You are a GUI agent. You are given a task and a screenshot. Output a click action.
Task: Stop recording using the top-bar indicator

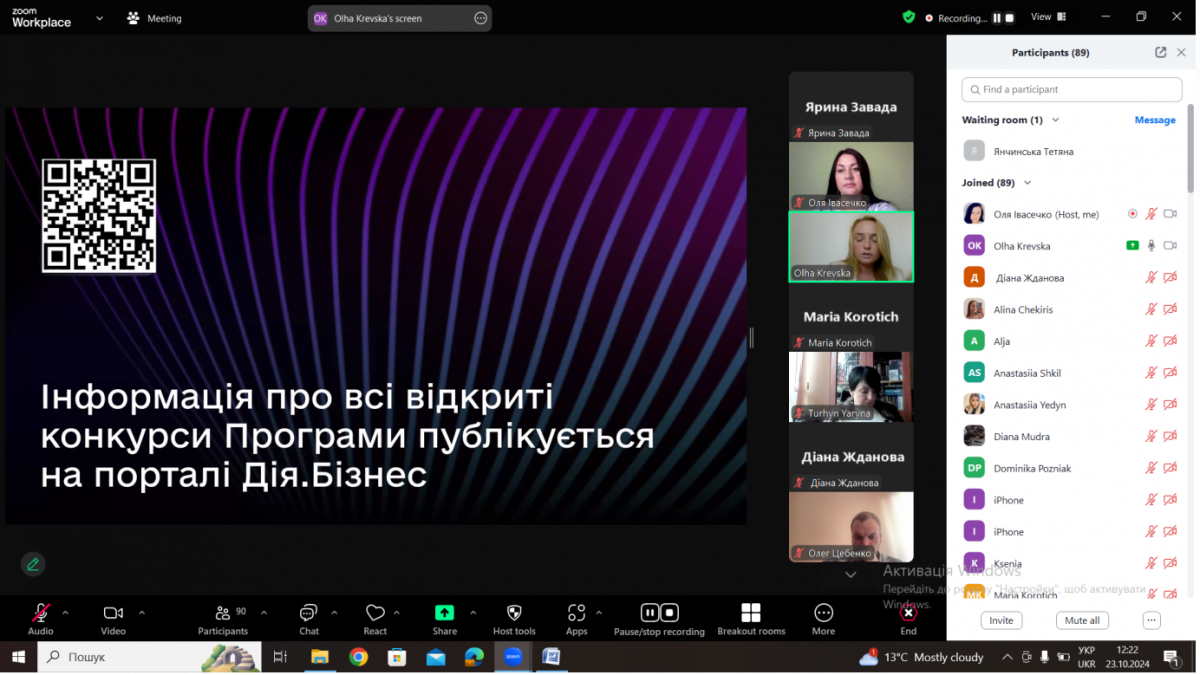[1009, 18]
